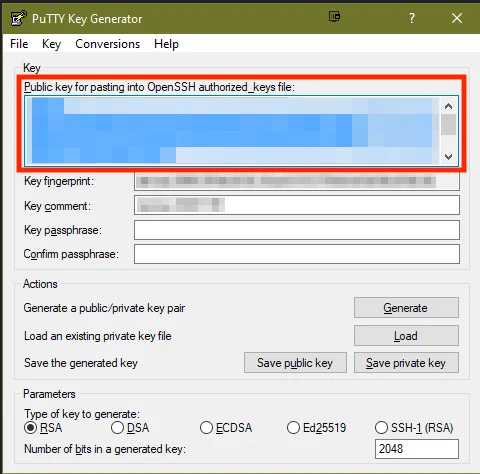Image resolution: width=480 pixels, height=474 pixels.
Task: Open the Help menu
Action: [166, 44]
